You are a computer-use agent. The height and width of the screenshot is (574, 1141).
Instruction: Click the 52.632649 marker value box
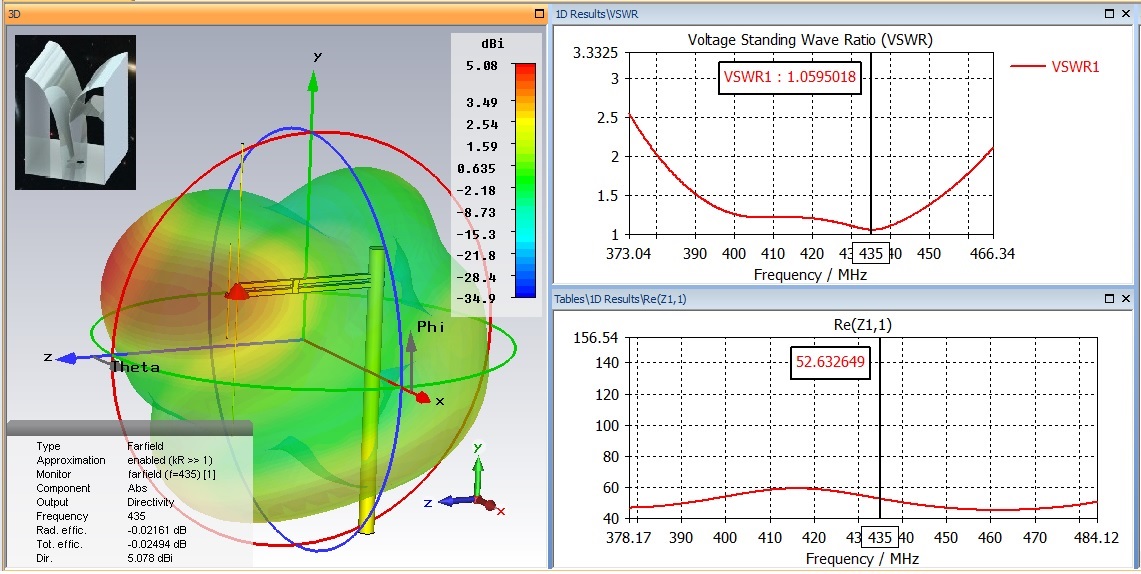832,362
